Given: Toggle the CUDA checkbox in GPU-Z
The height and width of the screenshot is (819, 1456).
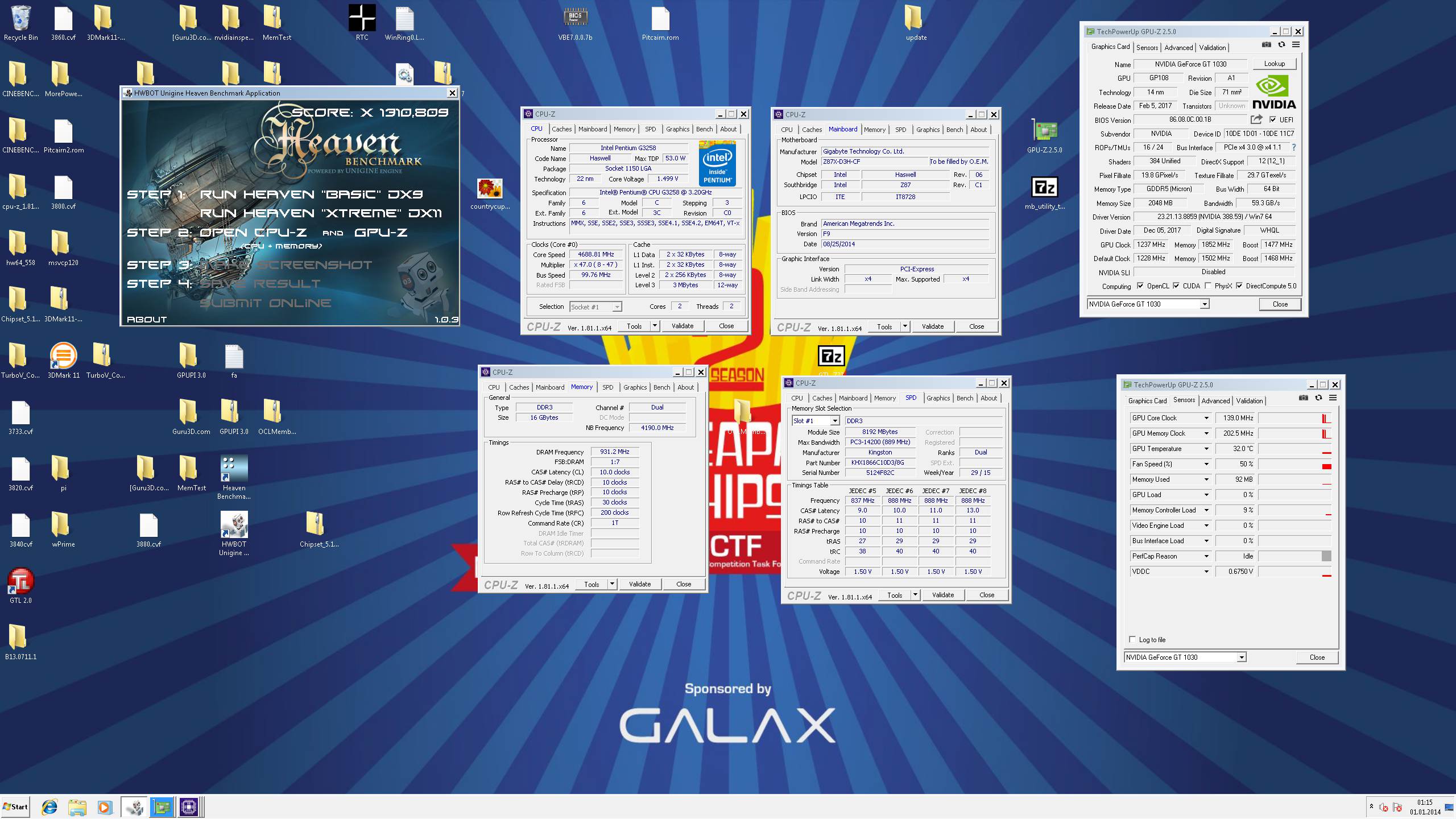Looking at the screenshot, I should point(1176,286).
